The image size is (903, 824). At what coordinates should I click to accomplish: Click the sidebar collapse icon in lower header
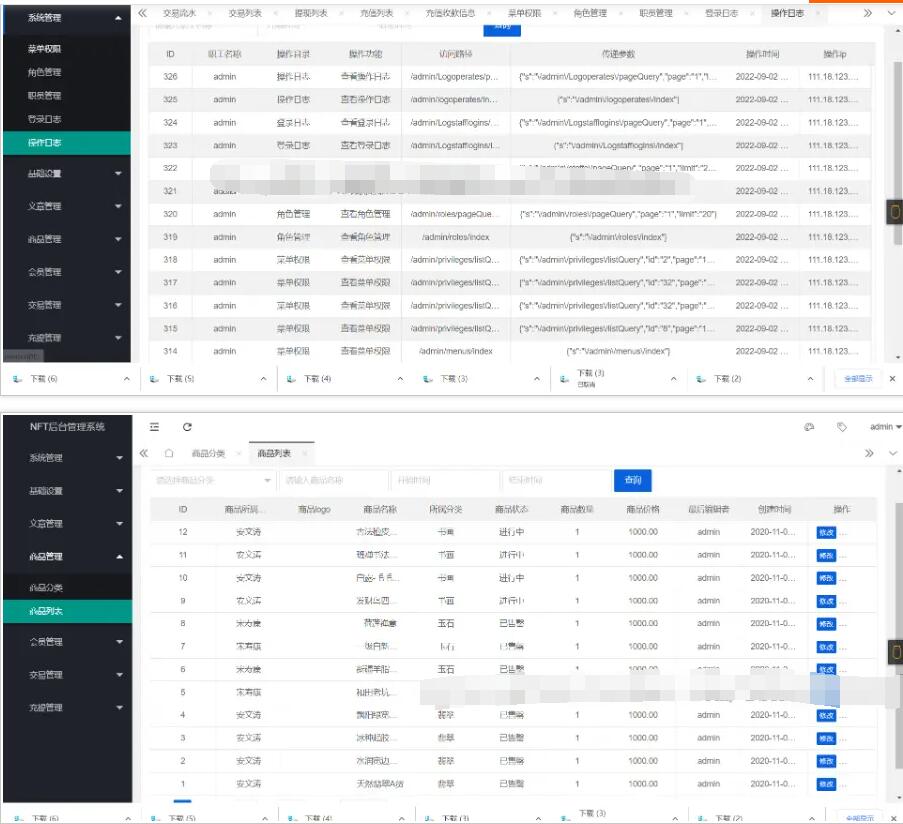pyautogui.click(x=155, y=427)
